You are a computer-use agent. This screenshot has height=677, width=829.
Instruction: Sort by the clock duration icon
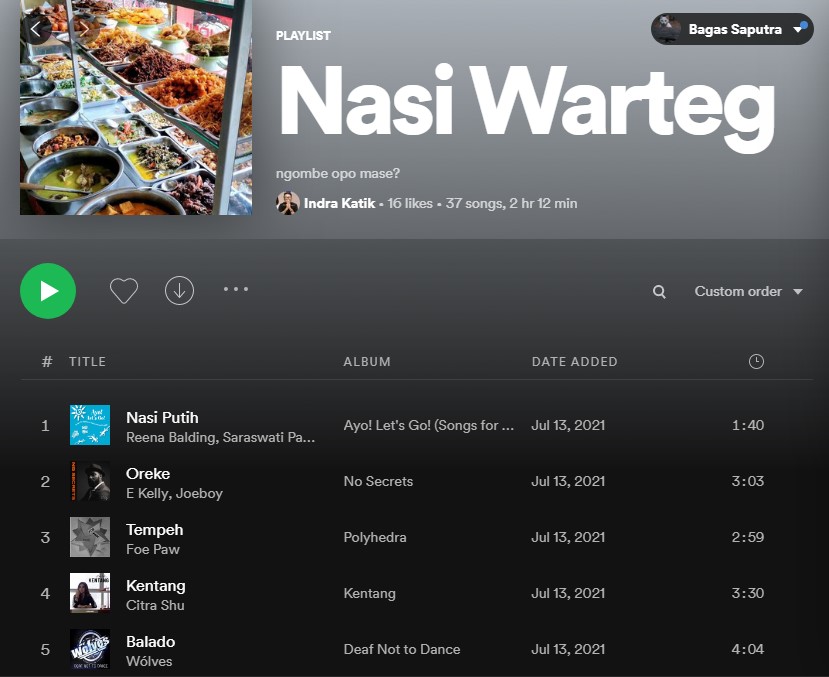pyautogui.click(x=756, y=361)
